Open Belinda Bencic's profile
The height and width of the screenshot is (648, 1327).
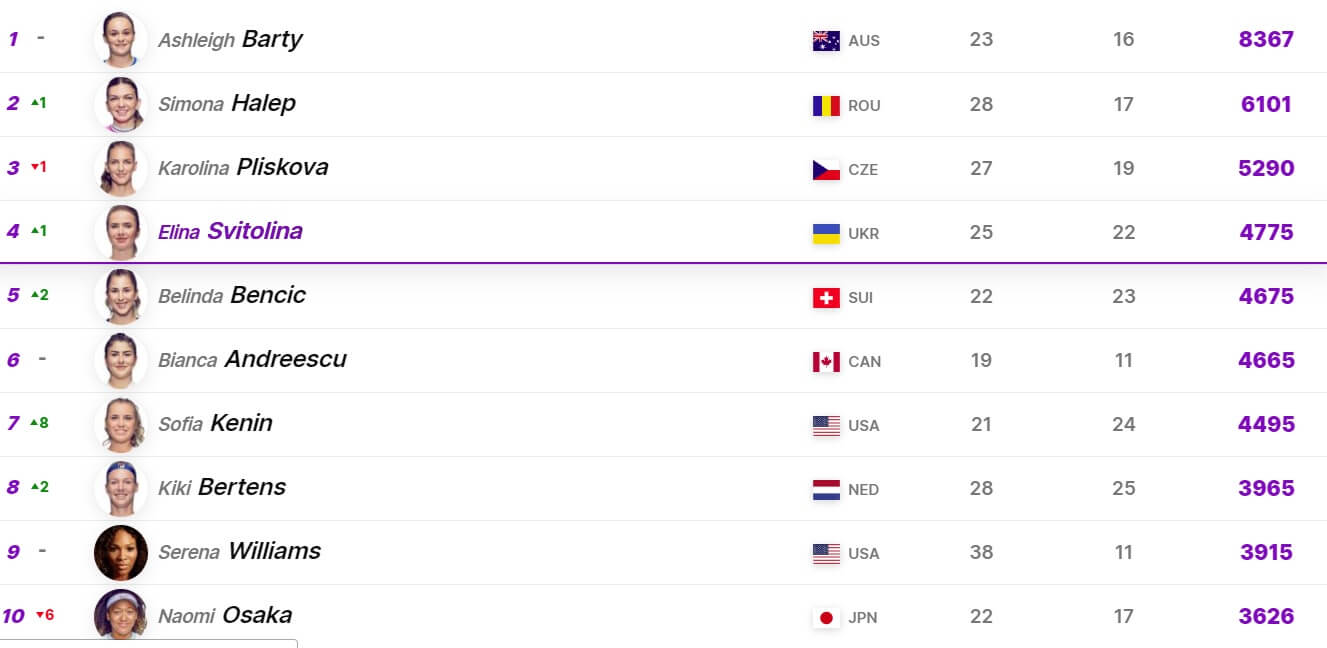pos(232,295)
